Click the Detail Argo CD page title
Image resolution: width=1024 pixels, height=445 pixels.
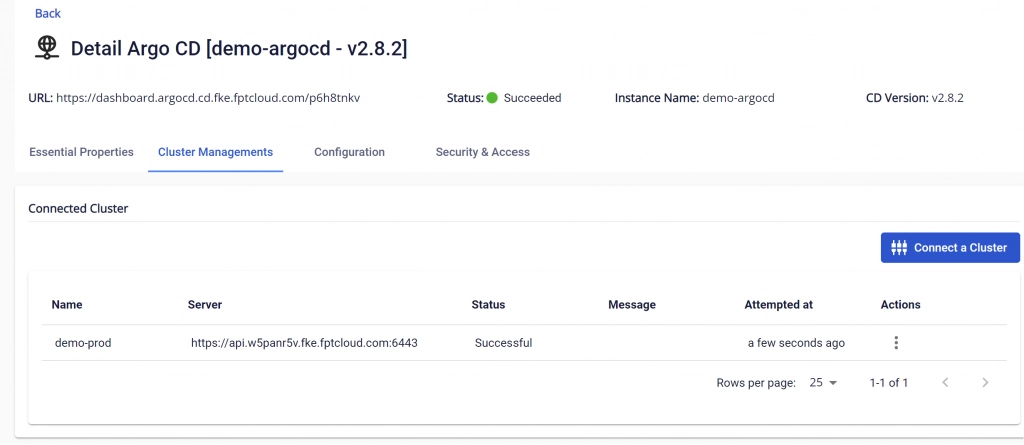pos(239,48)
